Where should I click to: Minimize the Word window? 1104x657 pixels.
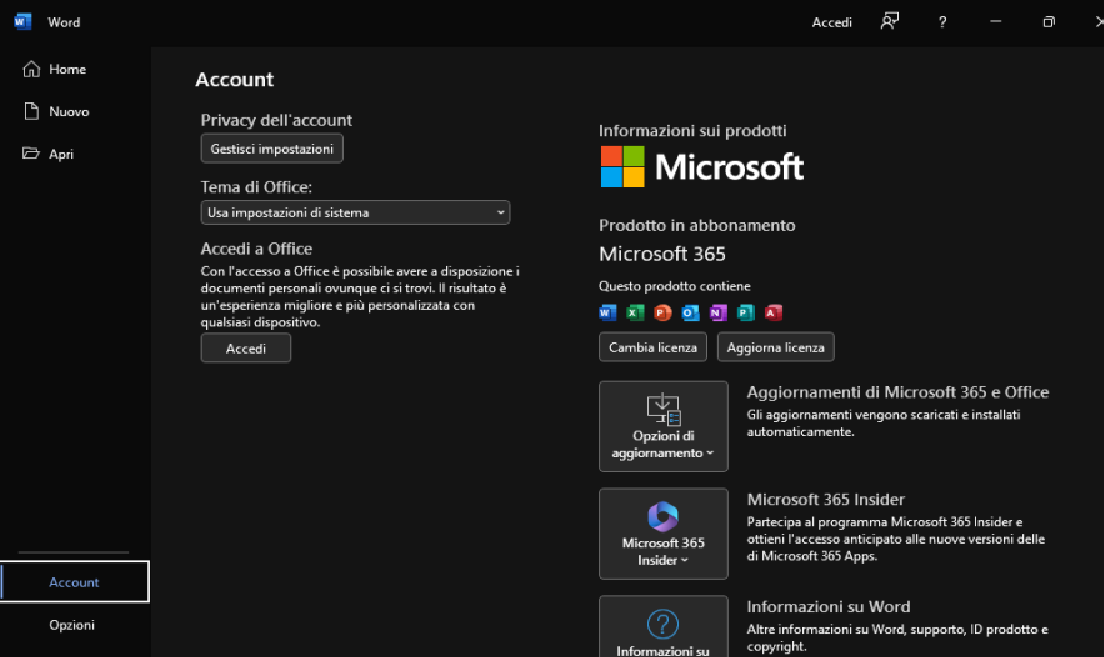(996, 22)
